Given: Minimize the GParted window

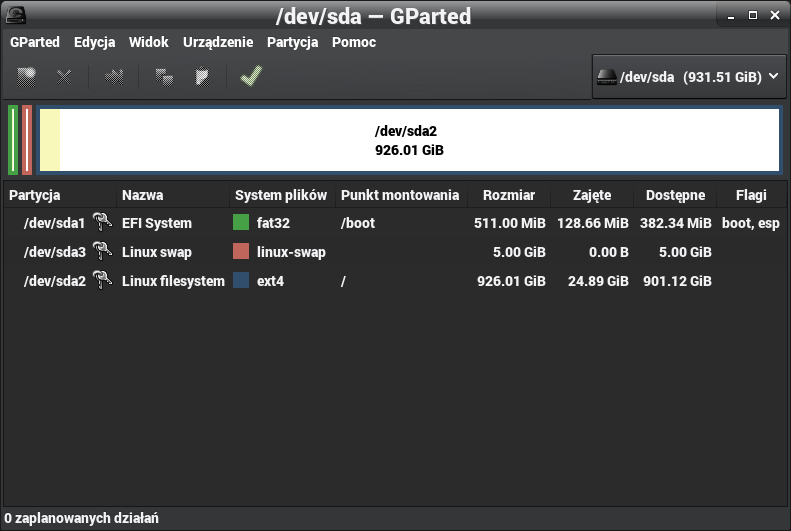Looking at the screenshot, I should (x=731, y=16).
